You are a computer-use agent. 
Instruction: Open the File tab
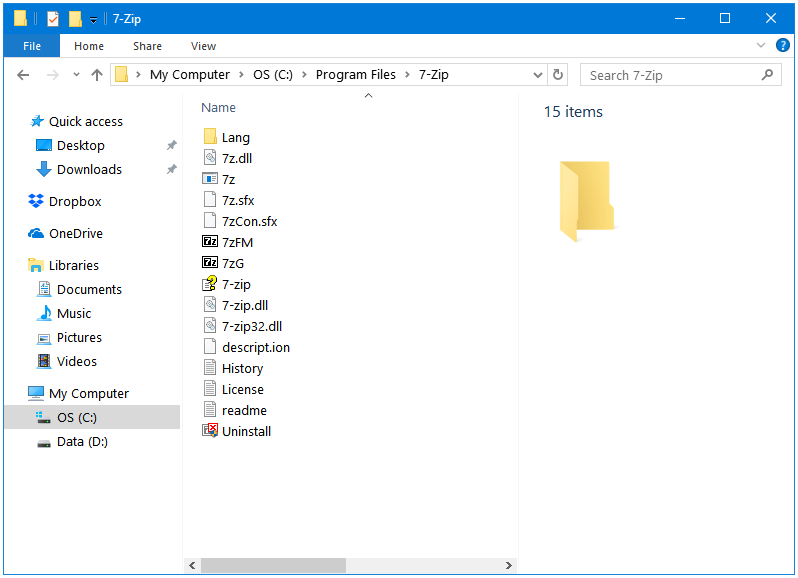(x=32, y=46)
